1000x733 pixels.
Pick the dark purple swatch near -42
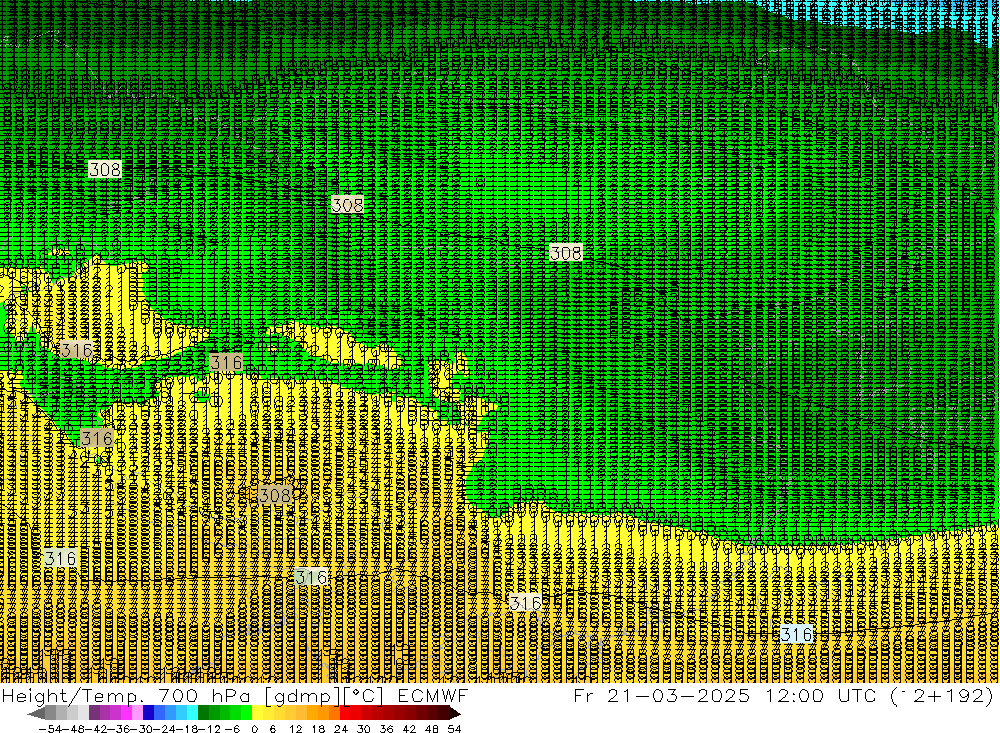[x=94, y=713]
